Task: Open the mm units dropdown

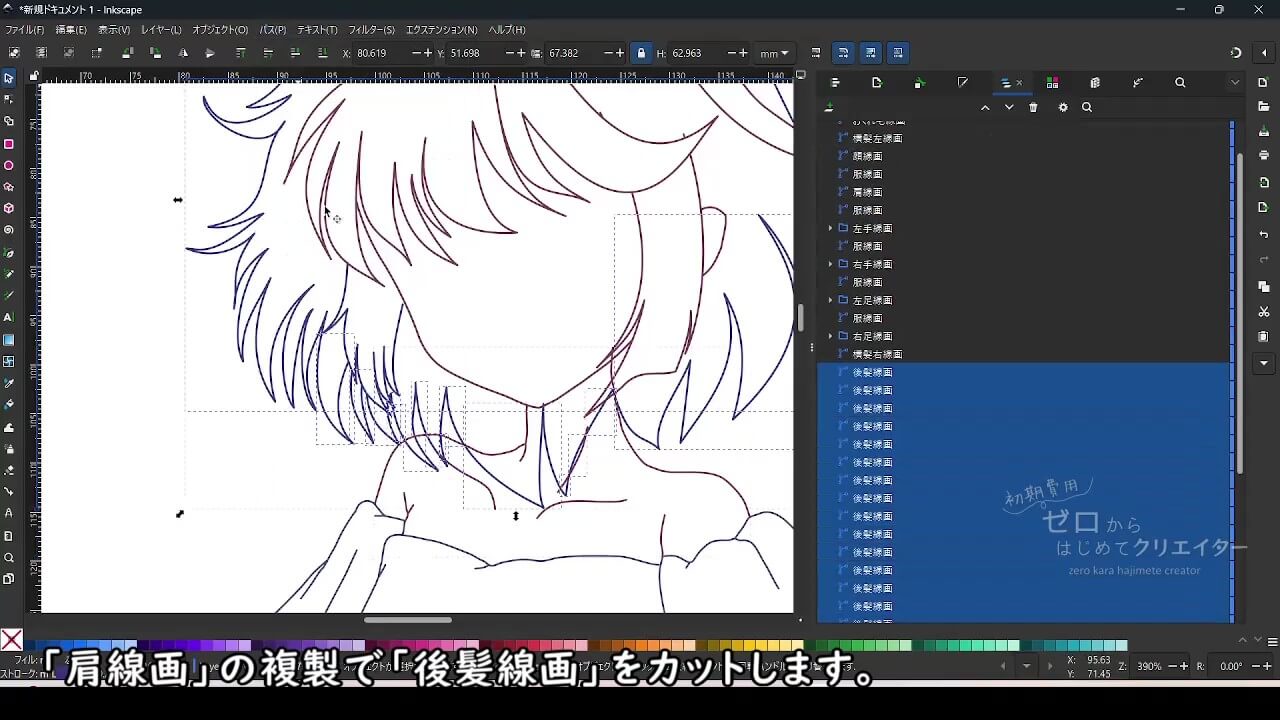Action: (774, 53)
